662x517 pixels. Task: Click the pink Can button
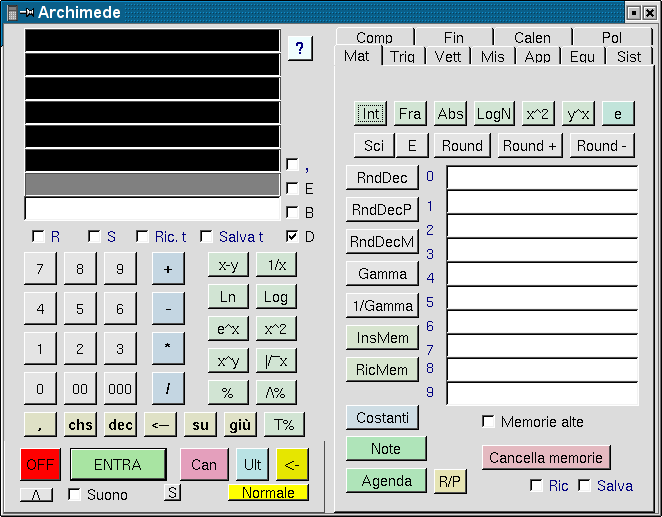pyautogui.click(x=204, y=464)
